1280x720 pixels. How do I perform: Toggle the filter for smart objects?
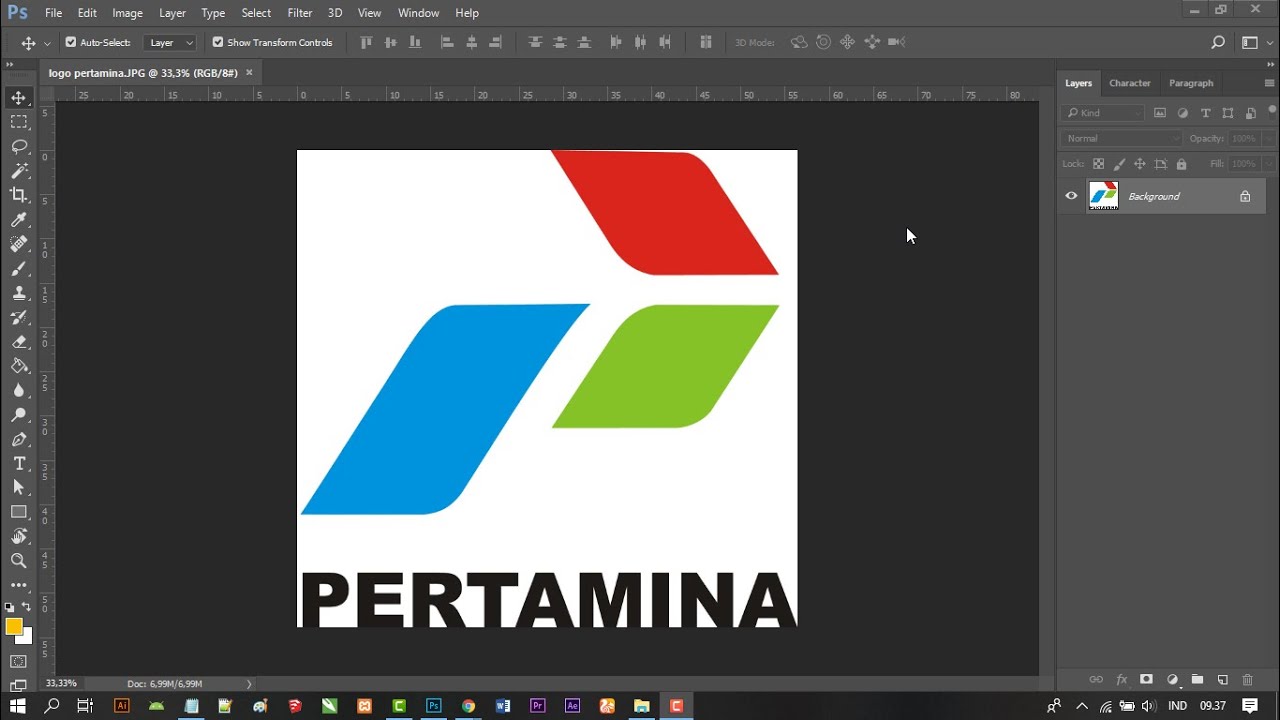tap(1251, 113)
